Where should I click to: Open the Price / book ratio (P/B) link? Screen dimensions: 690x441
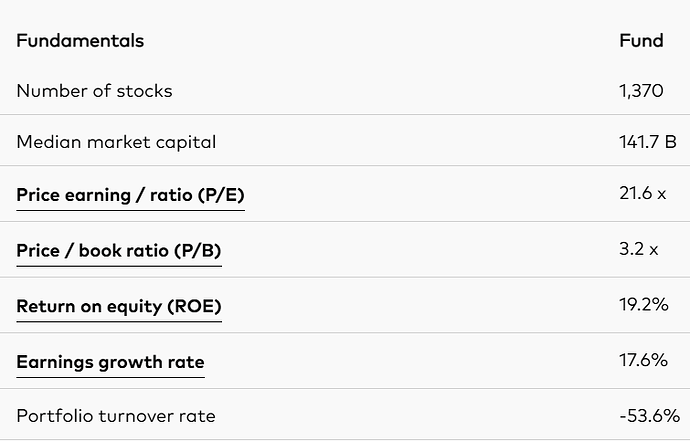[x=119, y=250]
